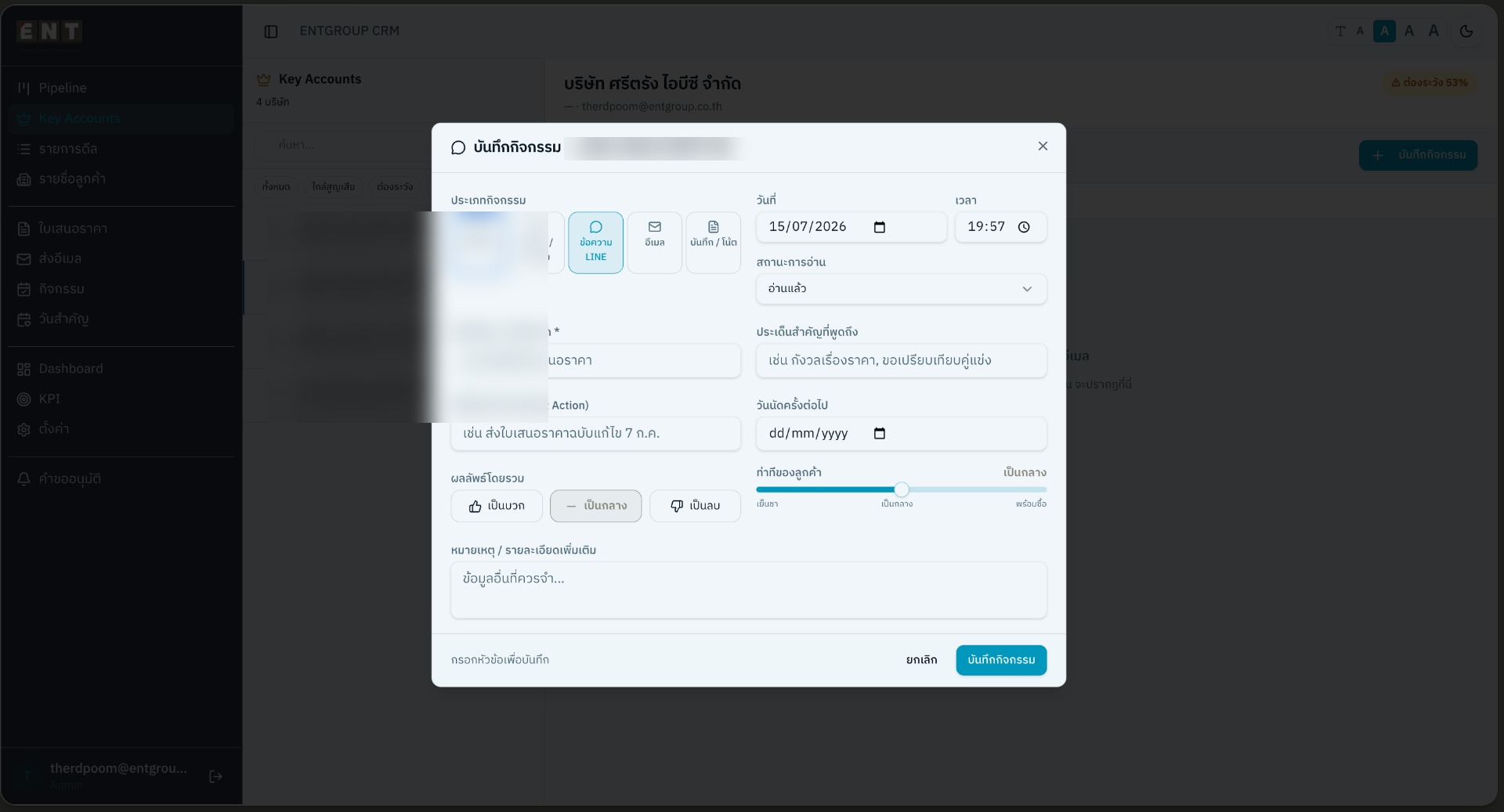Open the calendar picker for activity date
The height and width of the screenshot is (812, 1504).
pyautogui.click(x=880, y=227)
